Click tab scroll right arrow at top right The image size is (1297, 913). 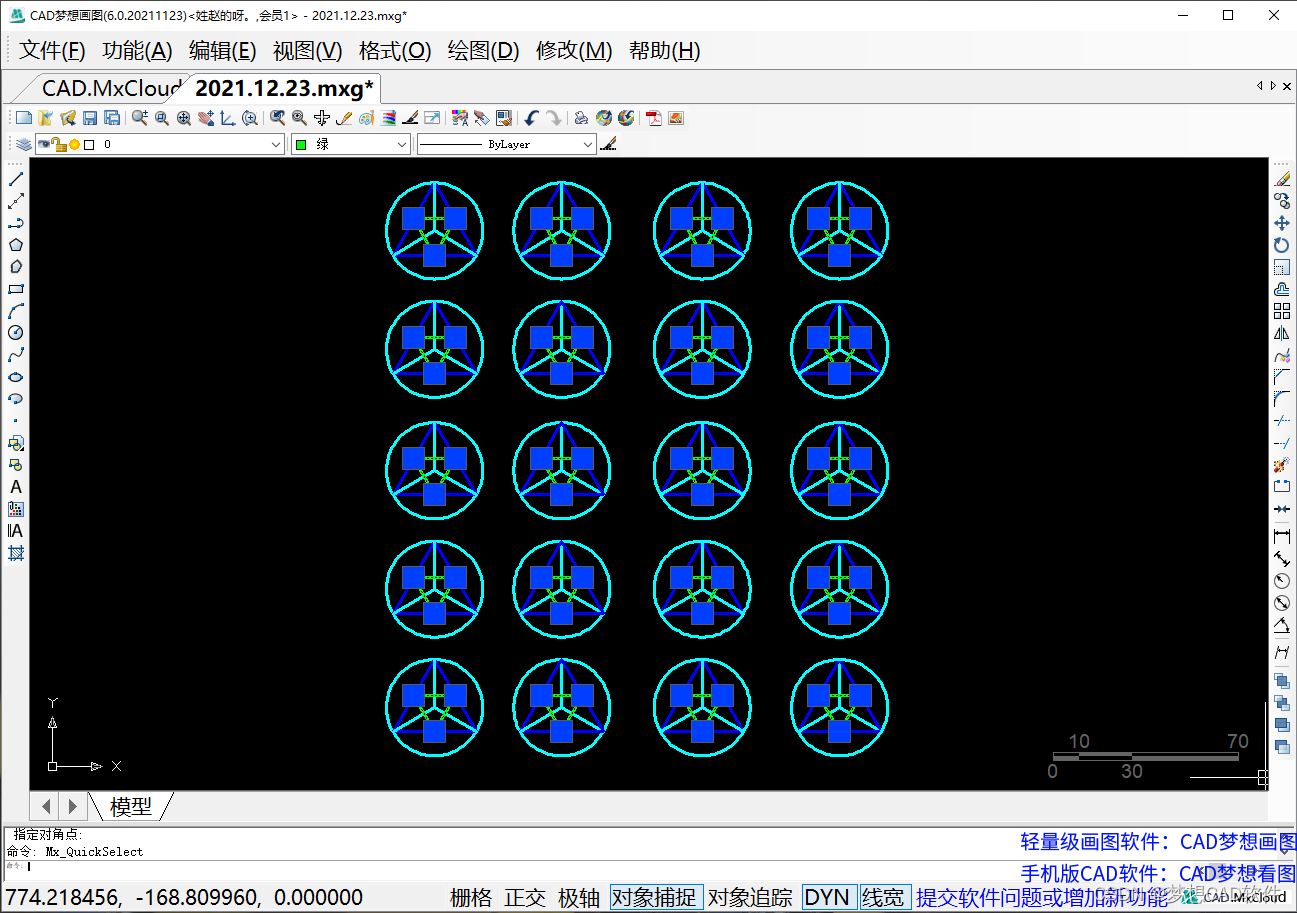click(x=1273, y=86)
